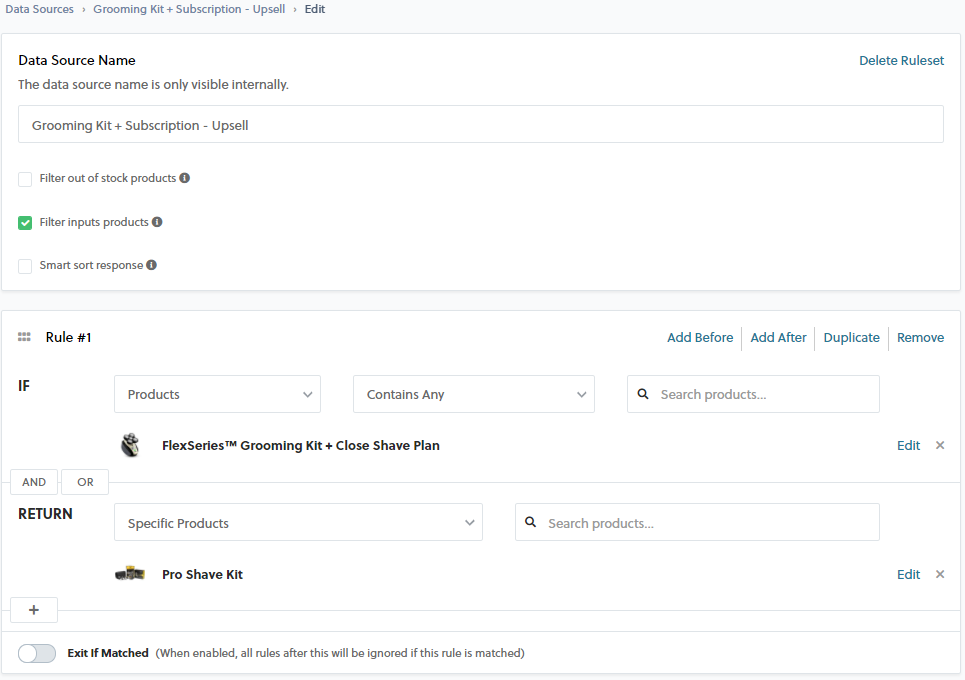The height and width of the screenshot is (680, 965).
Task: Open the Products dropdown in the IF row
Action: click(217, 394)
